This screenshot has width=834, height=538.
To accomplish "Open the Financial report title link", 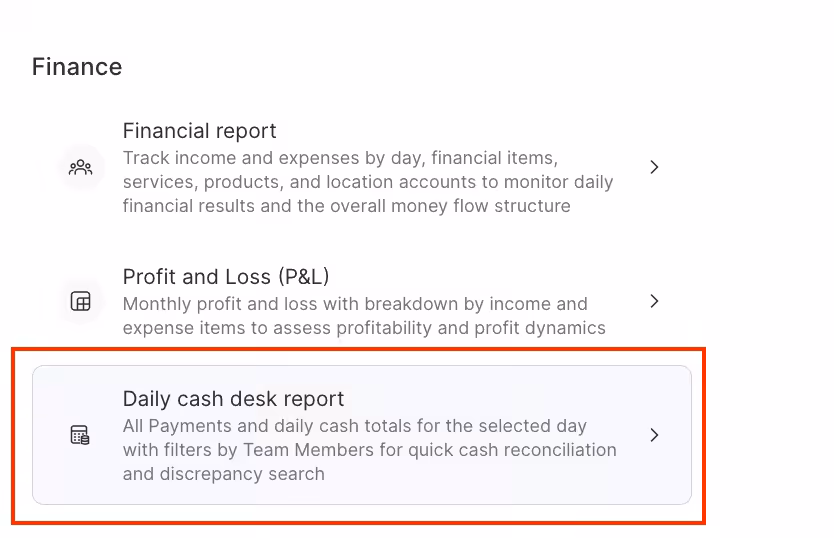I will pos(199,131).
